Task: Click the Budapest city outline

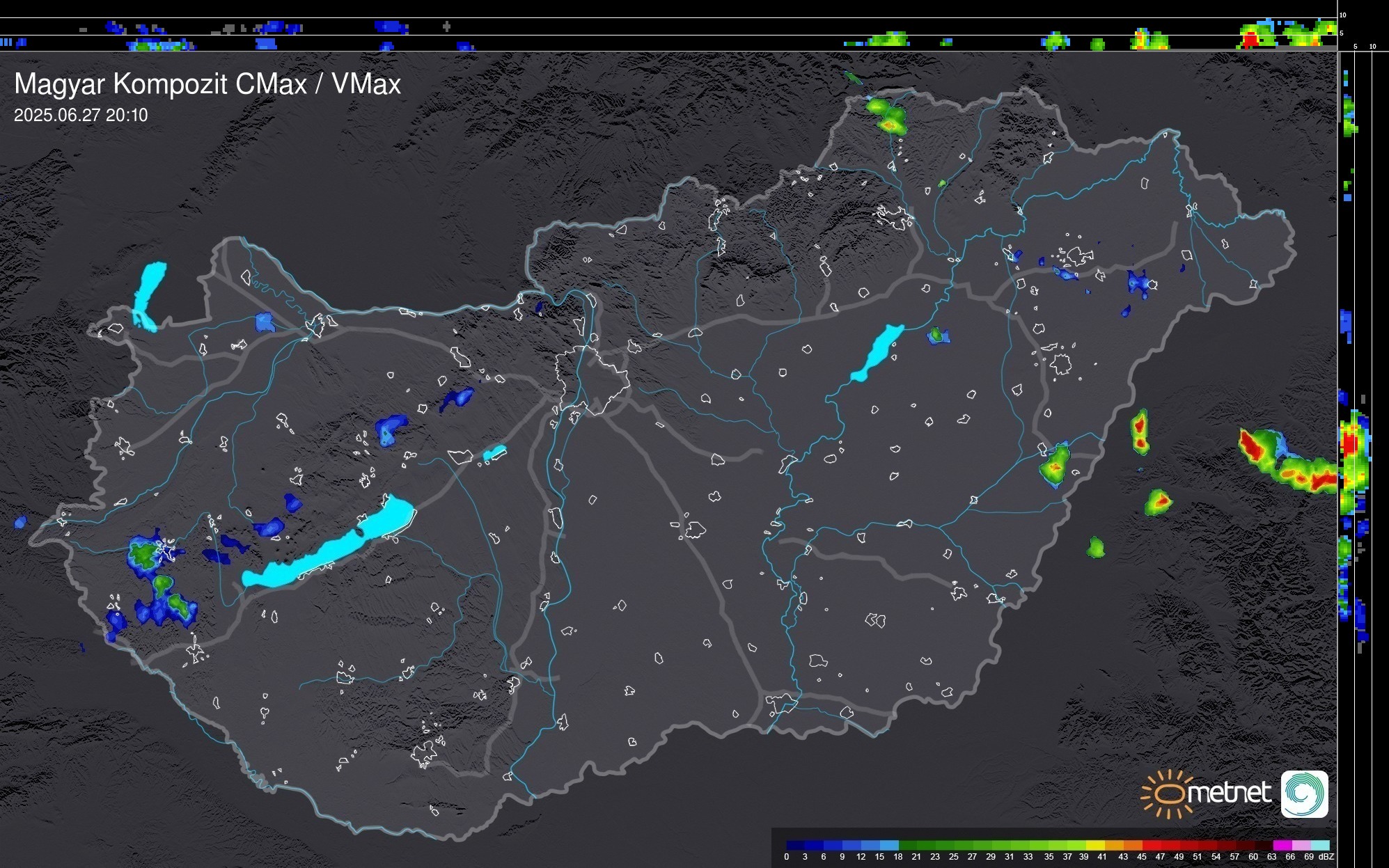Action: pos(592,379)
